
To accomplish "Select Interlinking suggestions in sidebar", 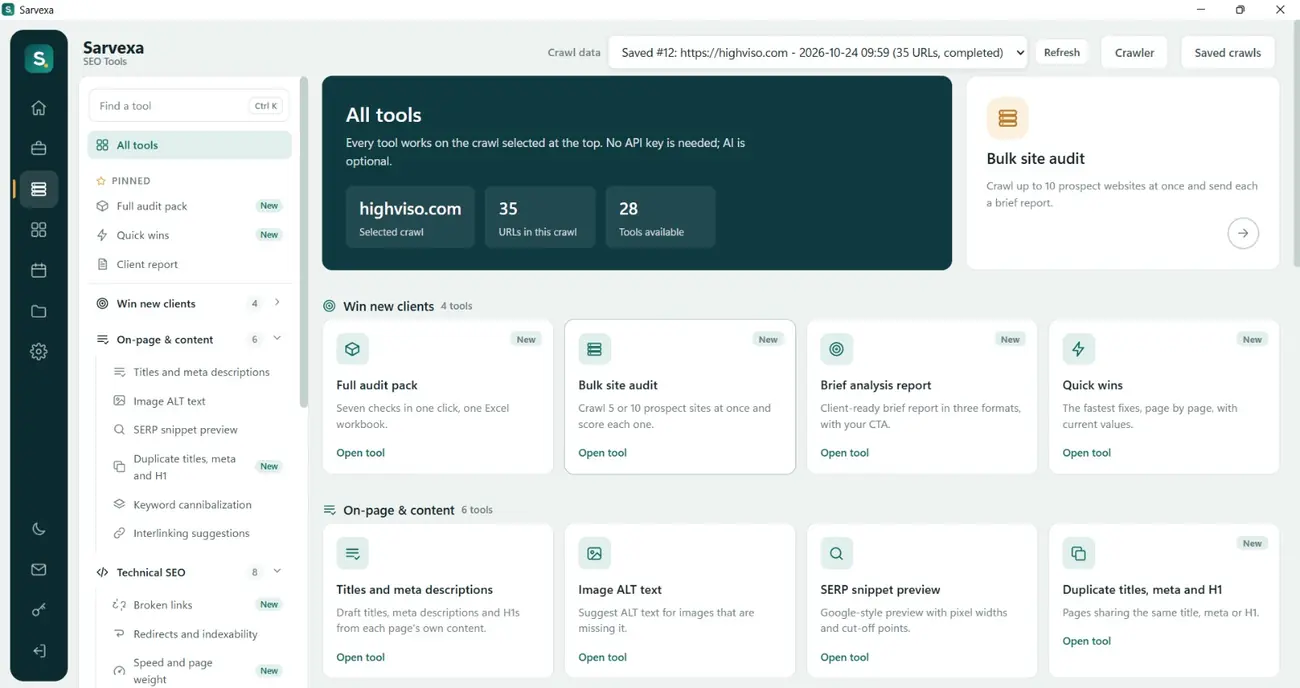I will [x=197, y=533].
